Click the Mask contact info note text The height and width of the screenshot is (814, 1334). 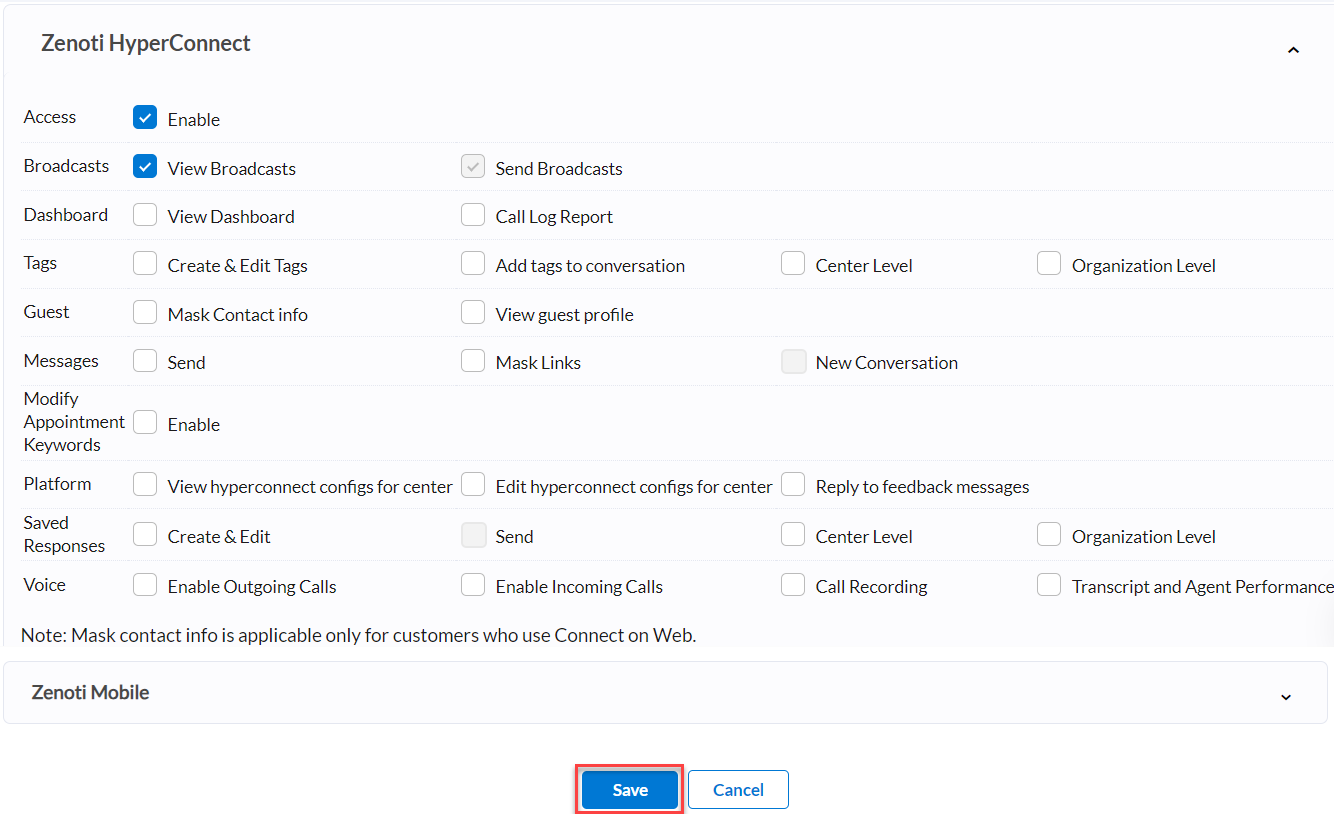tap(358, 635)
